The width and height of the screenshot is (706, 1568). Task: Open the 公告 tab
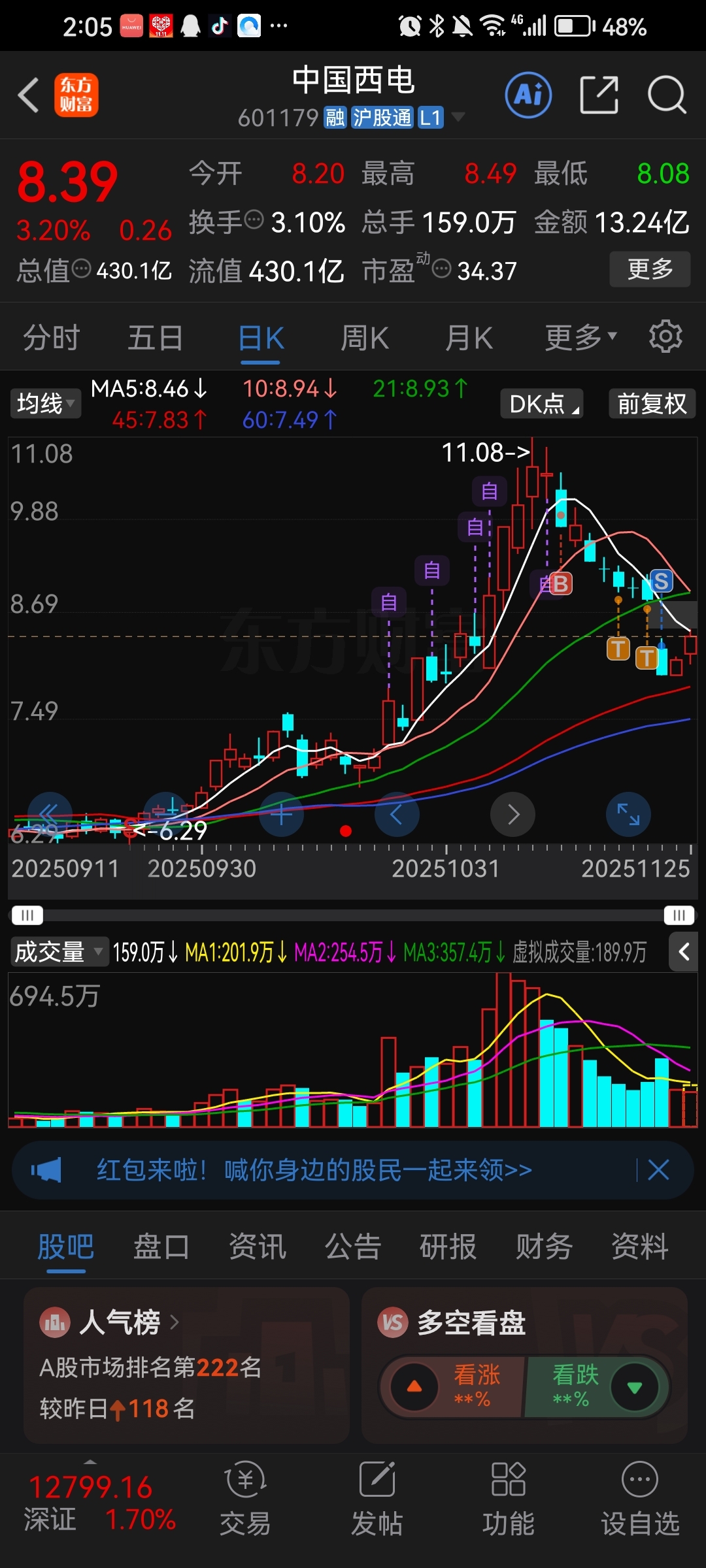click(x=353, y=1246)
